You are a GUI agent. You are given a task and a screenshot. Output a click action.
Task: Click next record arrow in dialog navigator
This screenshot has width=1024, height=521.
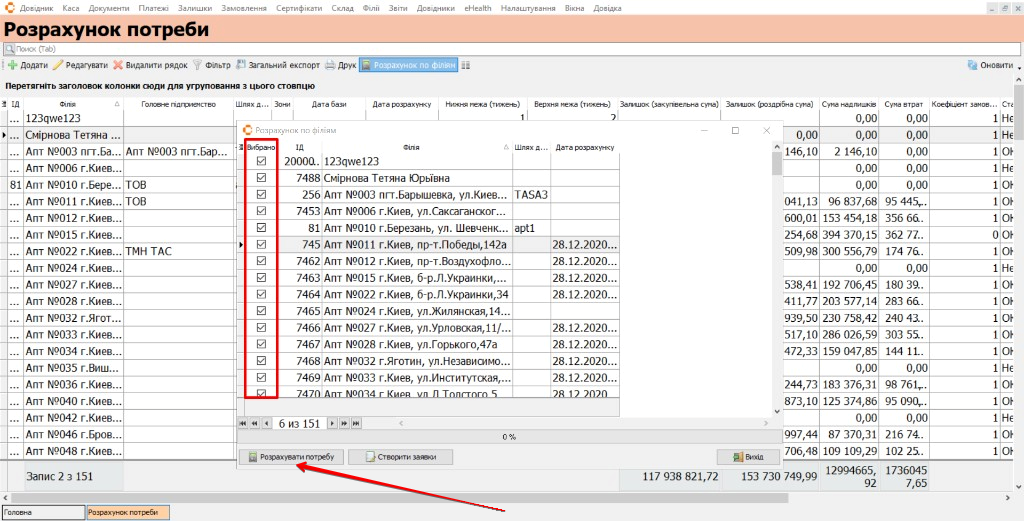click(x=332, y=424)
